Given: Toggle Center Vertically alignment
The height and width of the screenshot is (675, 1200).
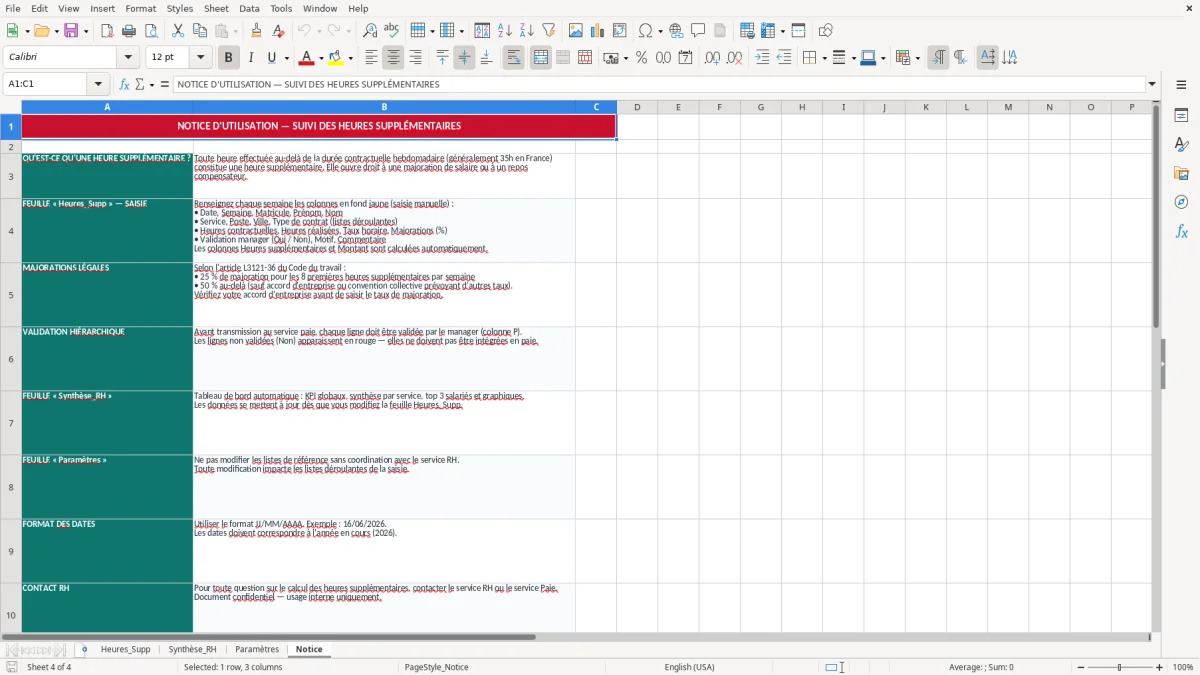Looking at the screenshot, I should (464, 58).
